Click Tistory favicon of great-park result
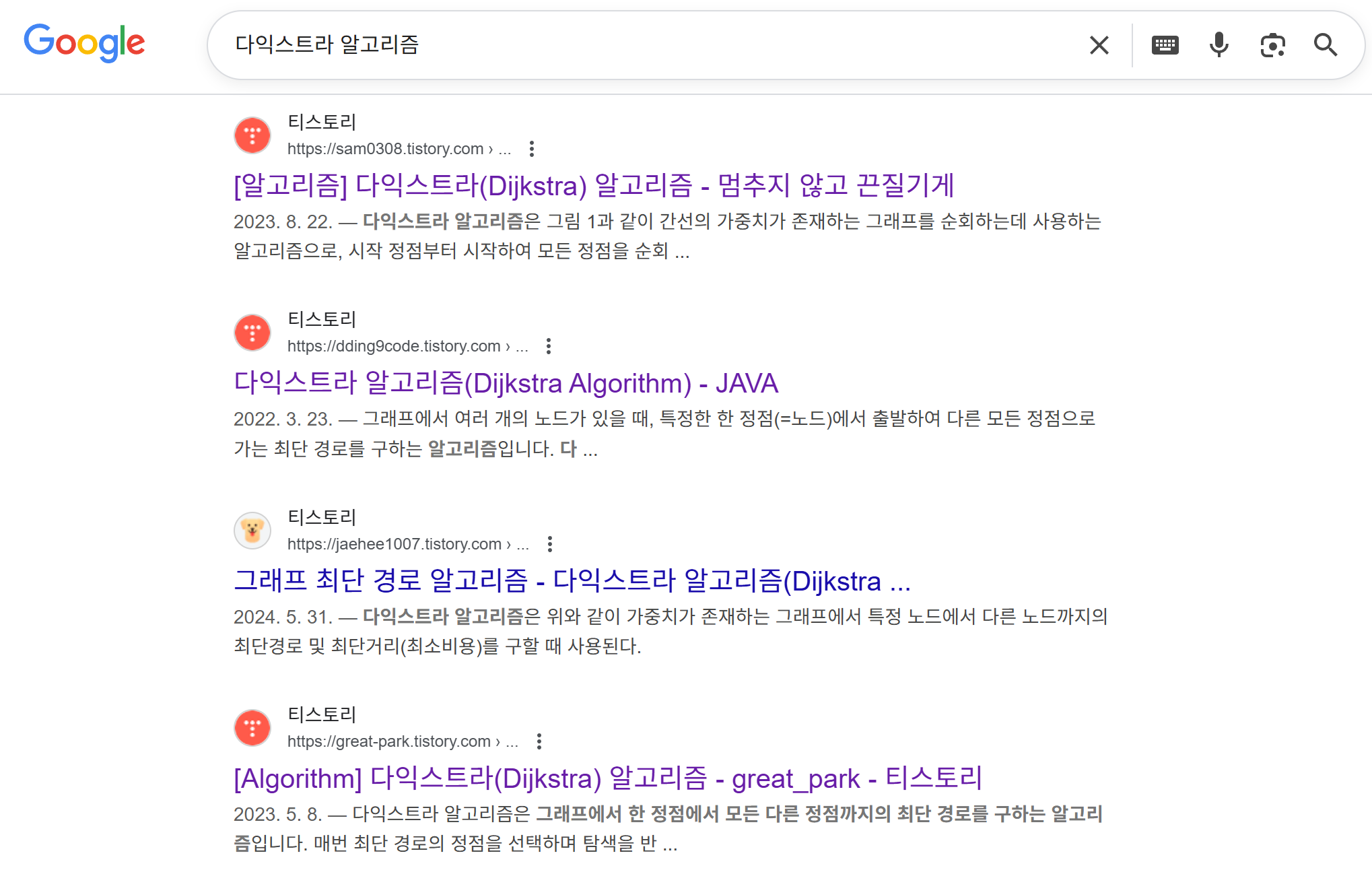 click(252, 728)
